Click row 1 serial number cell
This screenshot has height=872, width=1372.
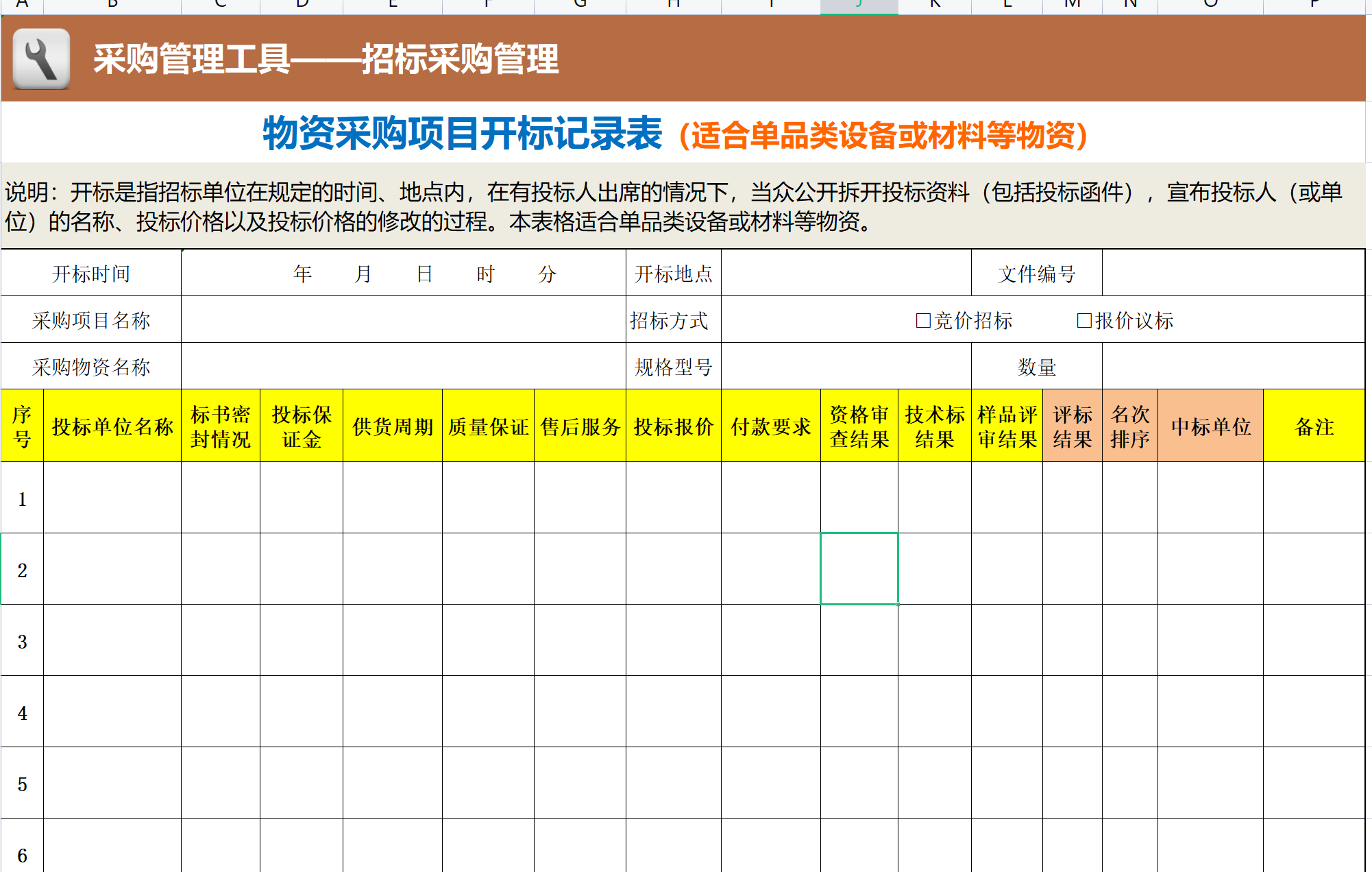click(x=23, y=498)
